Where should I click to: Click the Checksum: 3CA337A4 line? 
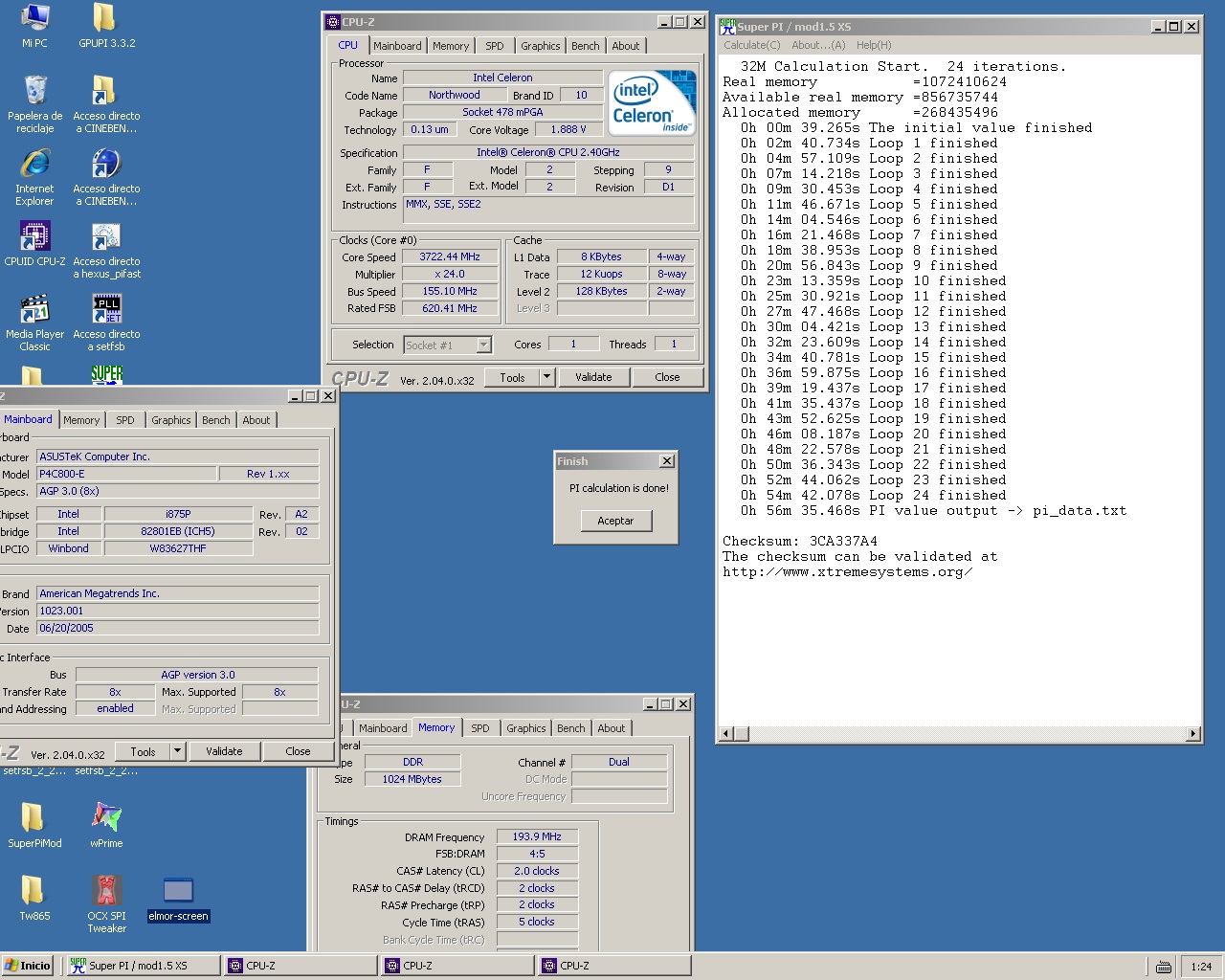800,541
